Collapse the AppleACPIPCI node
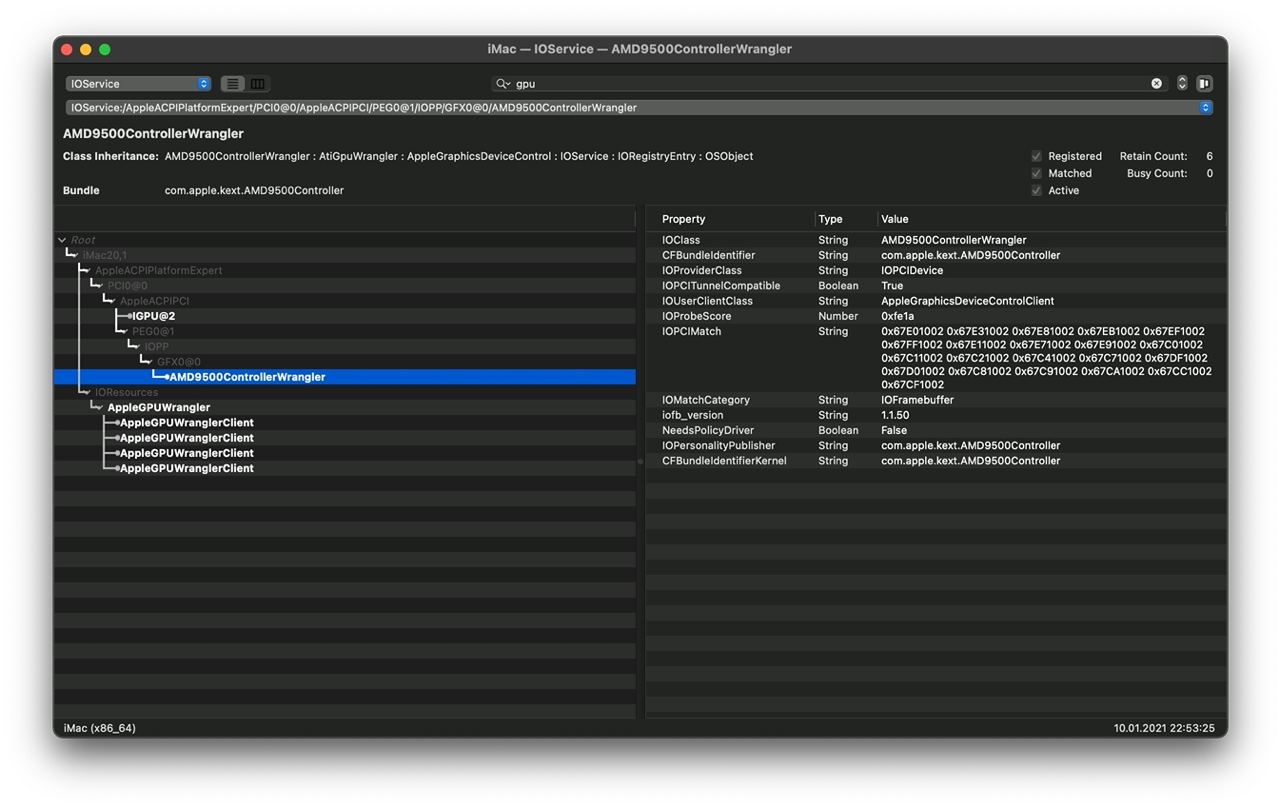 (x=111, y=301)
